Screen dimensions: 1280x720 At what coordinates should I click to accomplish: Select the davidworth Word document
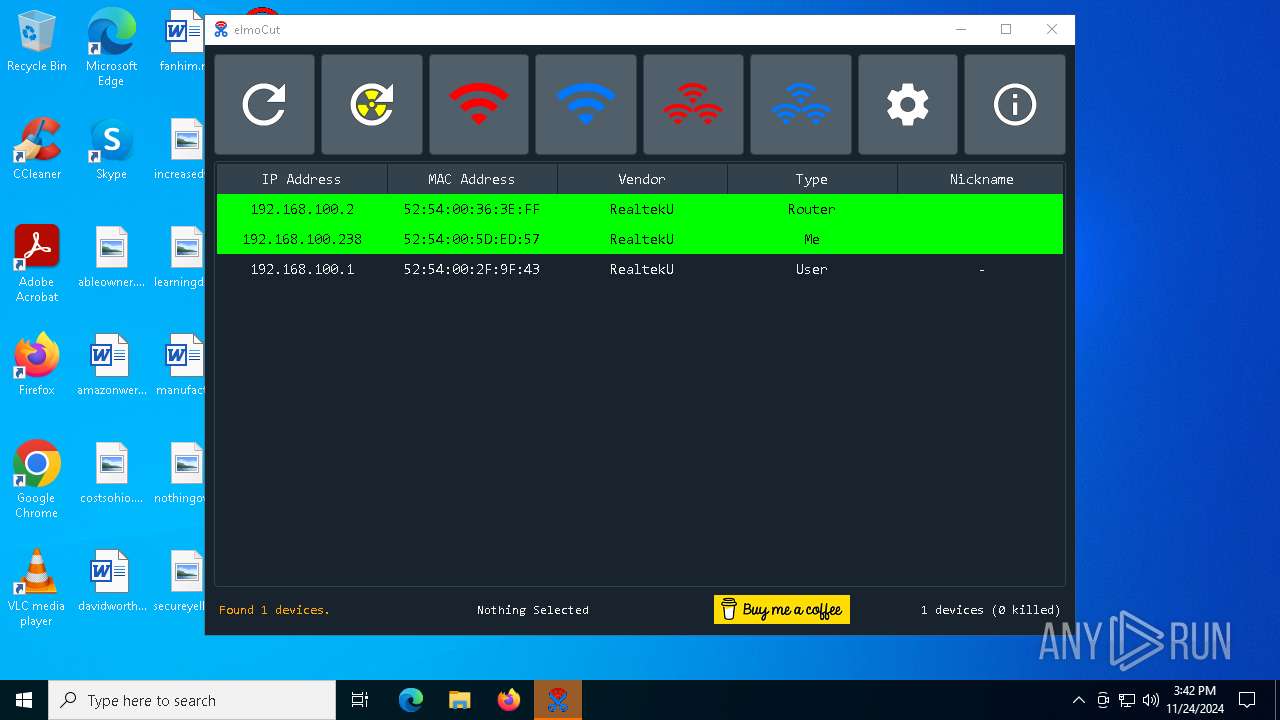111,580
